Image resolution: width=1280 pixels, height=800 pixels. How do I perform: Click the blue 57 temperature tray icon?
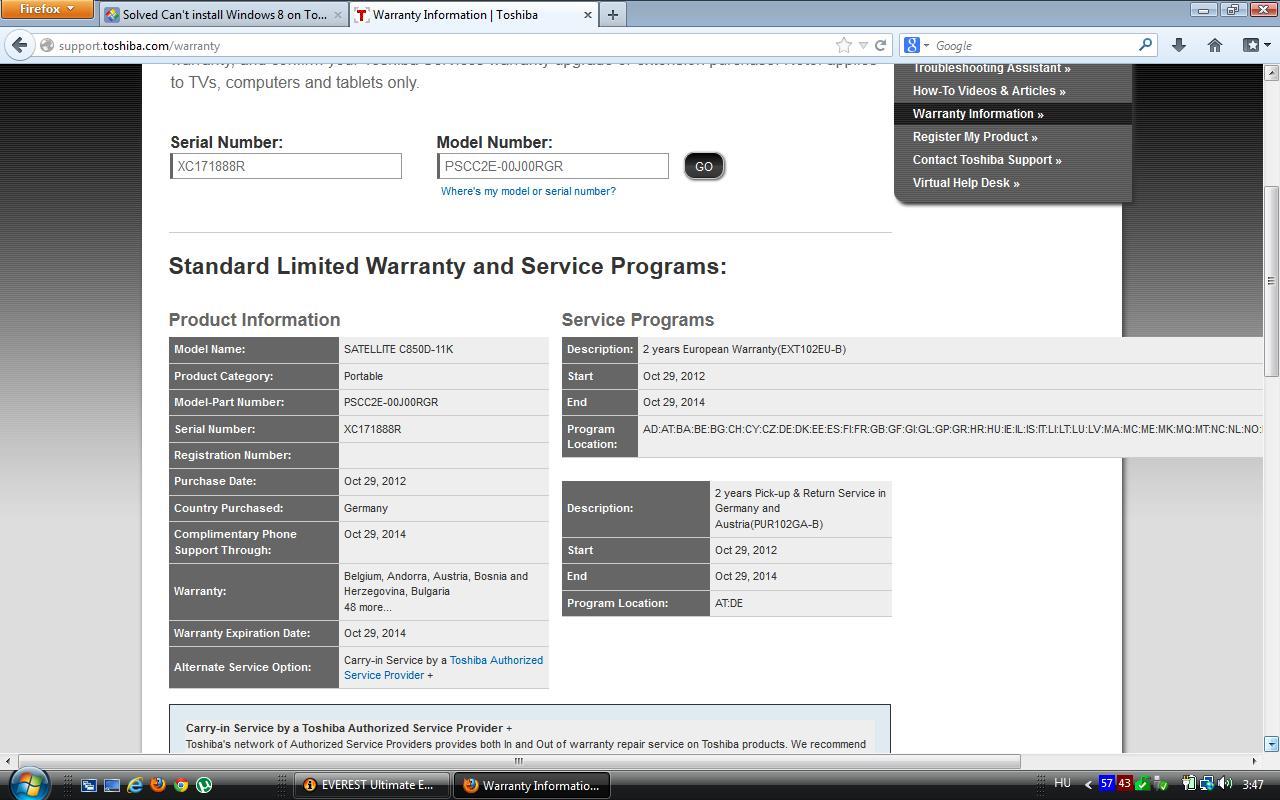click(1107, 783)
